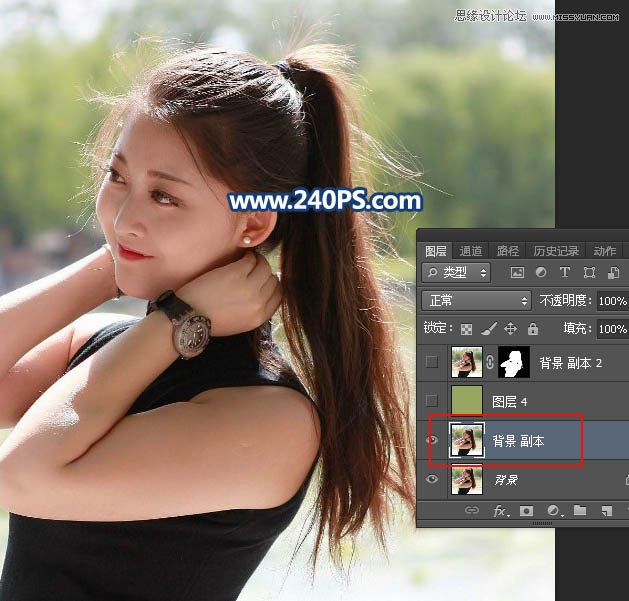Select the 背景 副本 layer thumbnail
629x601 pixels.
pyautogui.click(x=467, y=440)
